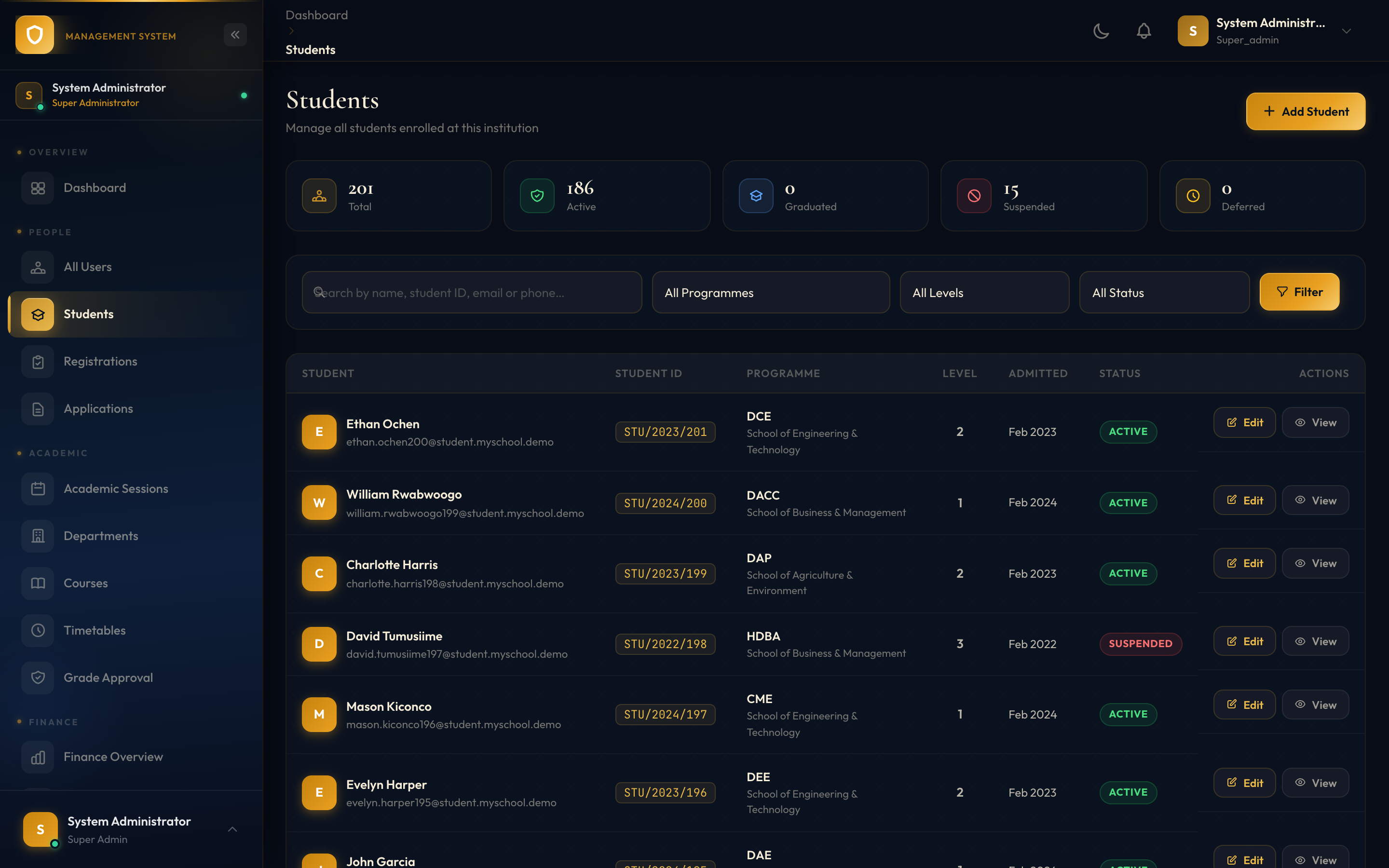
Task: Open Registrations in the sidebar
Action: (x=132, y=362)
